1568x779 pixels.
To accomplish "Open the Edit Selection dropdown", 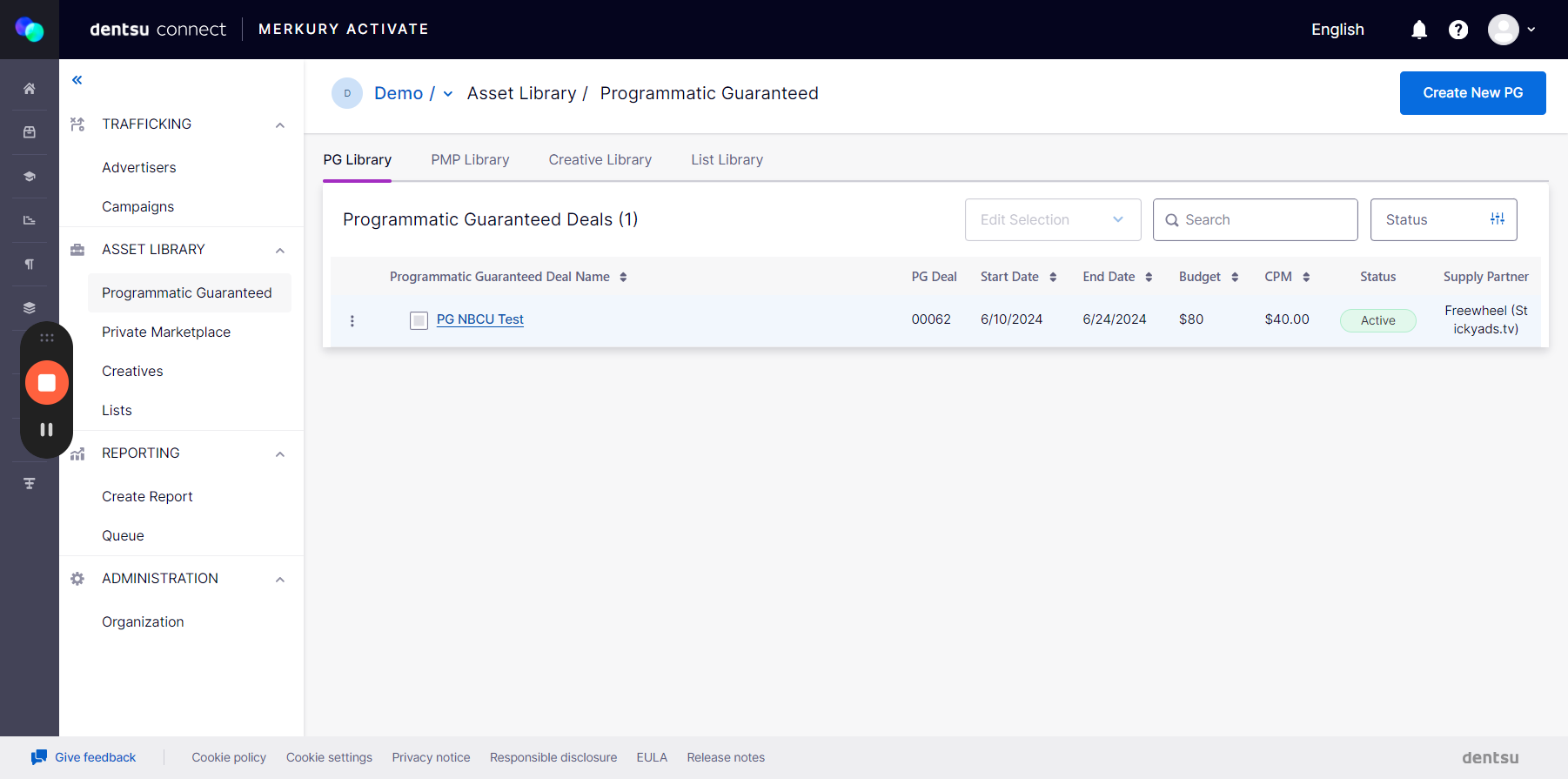I will coord(1053,219).
